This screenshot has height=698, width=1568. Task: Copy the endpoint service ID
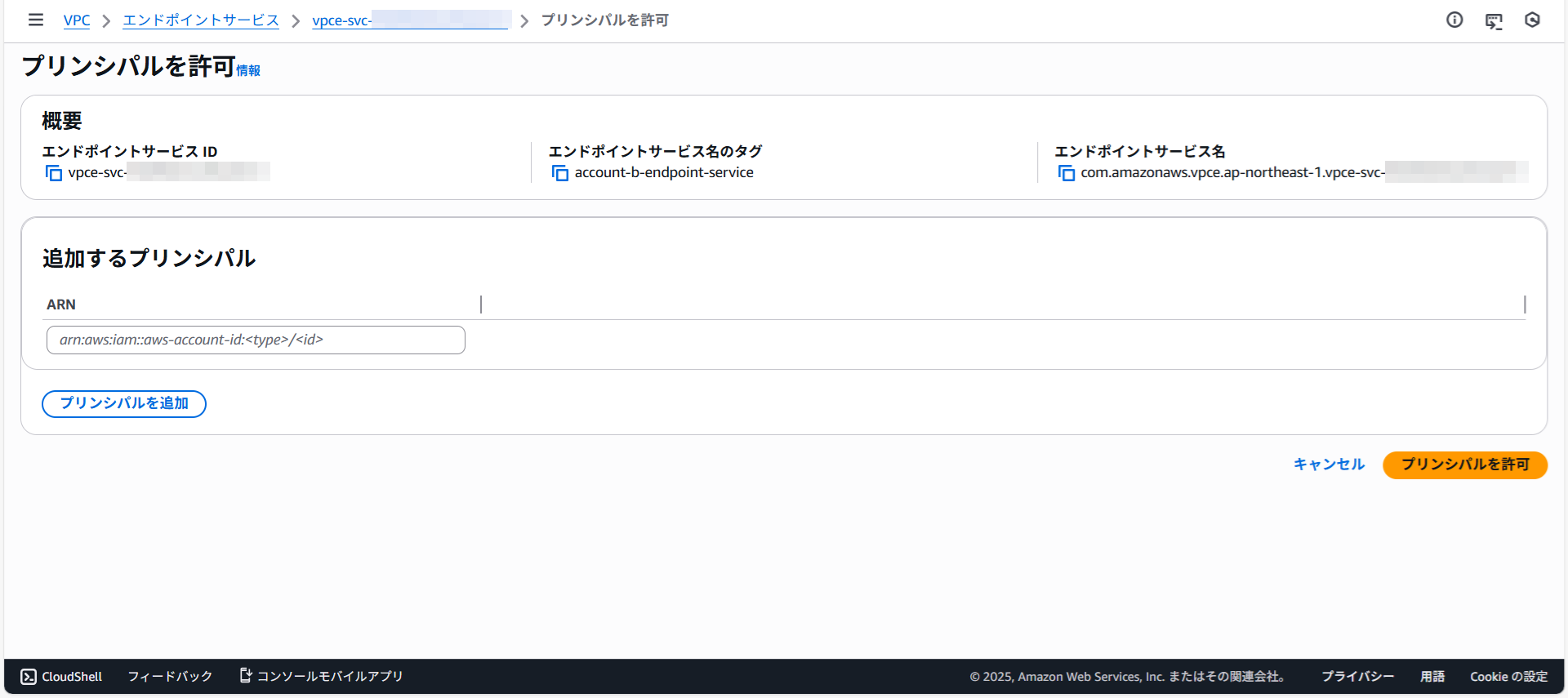tap(54, 173)
